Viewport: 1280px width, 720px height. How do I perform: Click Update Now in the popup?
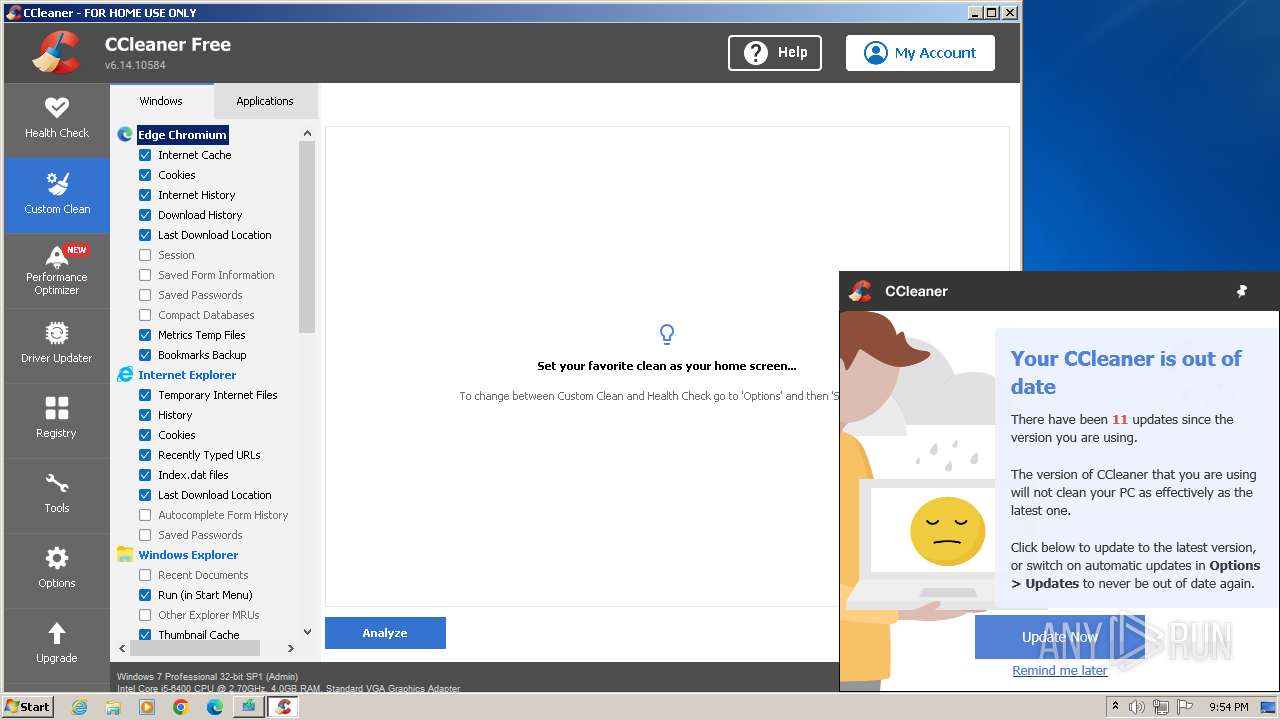tap(1060, 637)
